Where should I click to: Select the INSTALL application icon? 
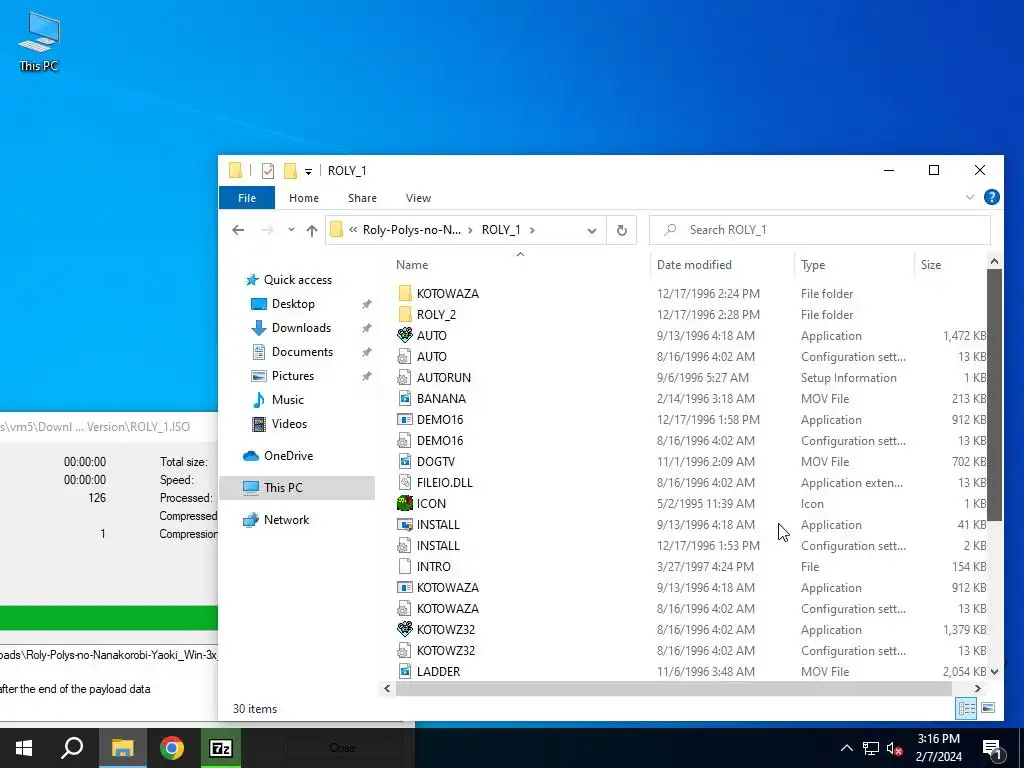405,524
